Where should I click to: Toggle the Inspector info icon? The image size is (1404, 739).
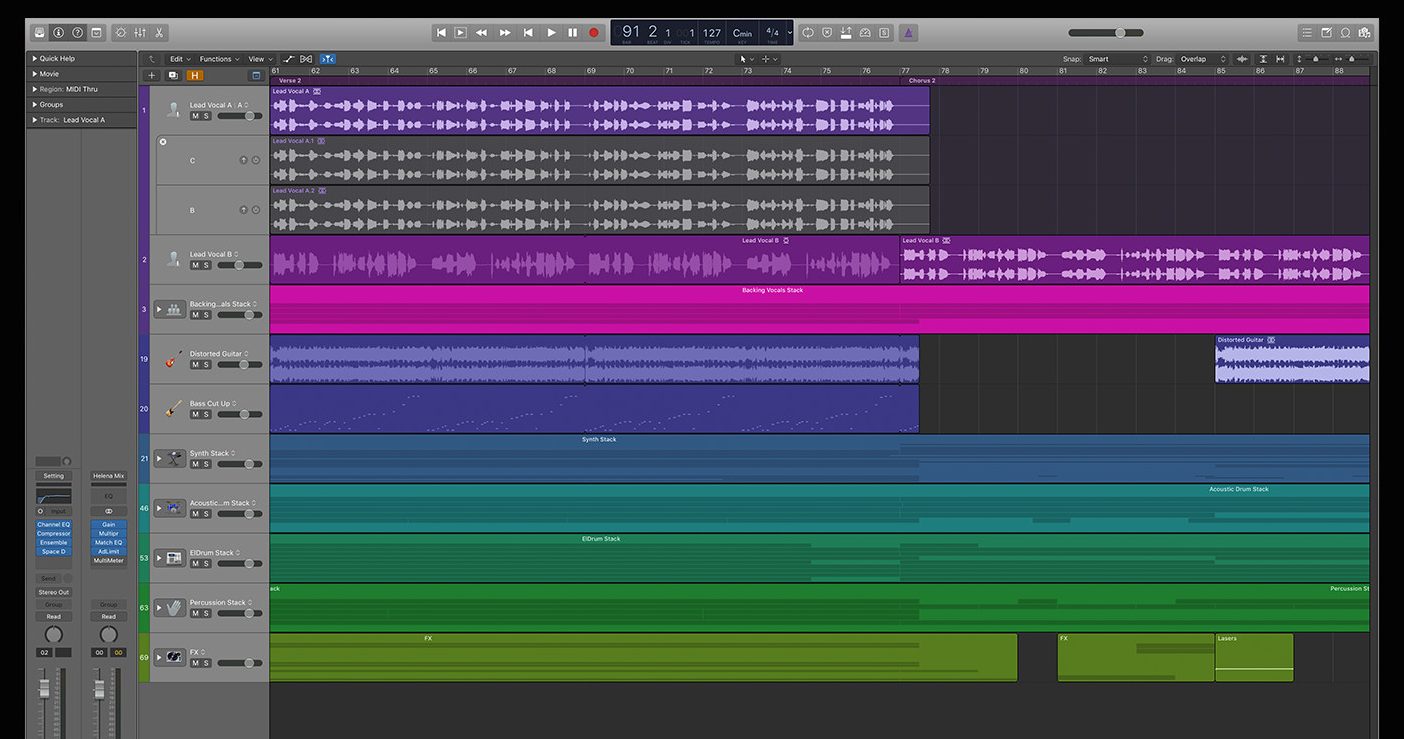(58, 31)
